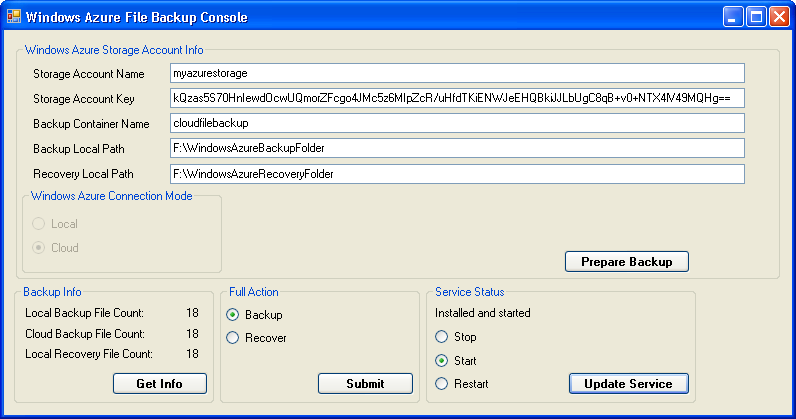Click the Local Recovery File Count value 18

(192, 354)
